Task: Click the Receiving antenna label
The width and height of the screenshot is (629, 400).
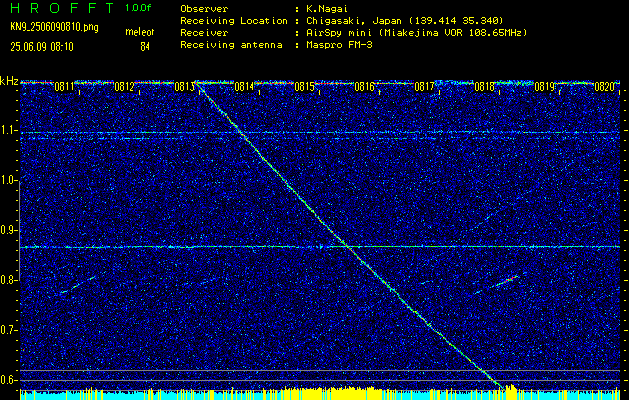Action: point(231,45)
